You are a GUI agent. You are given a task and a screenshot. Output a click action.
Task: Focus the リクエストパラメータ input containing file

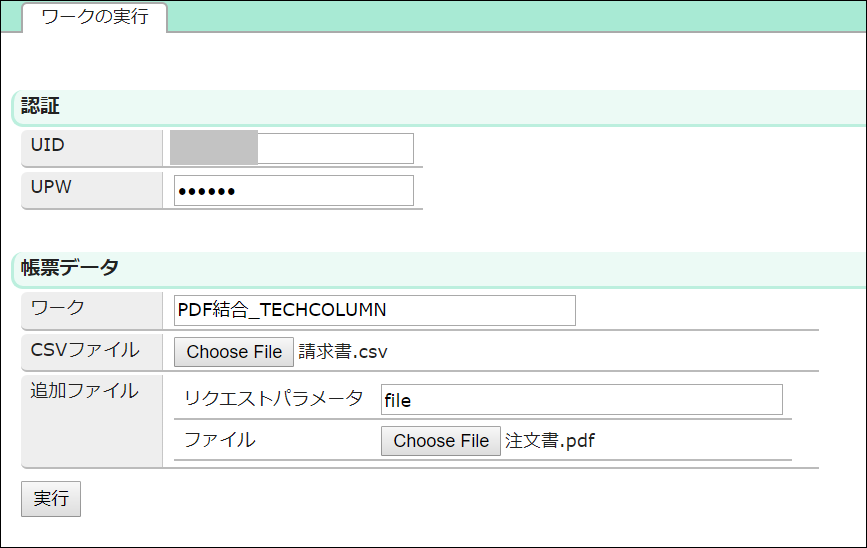581,400
